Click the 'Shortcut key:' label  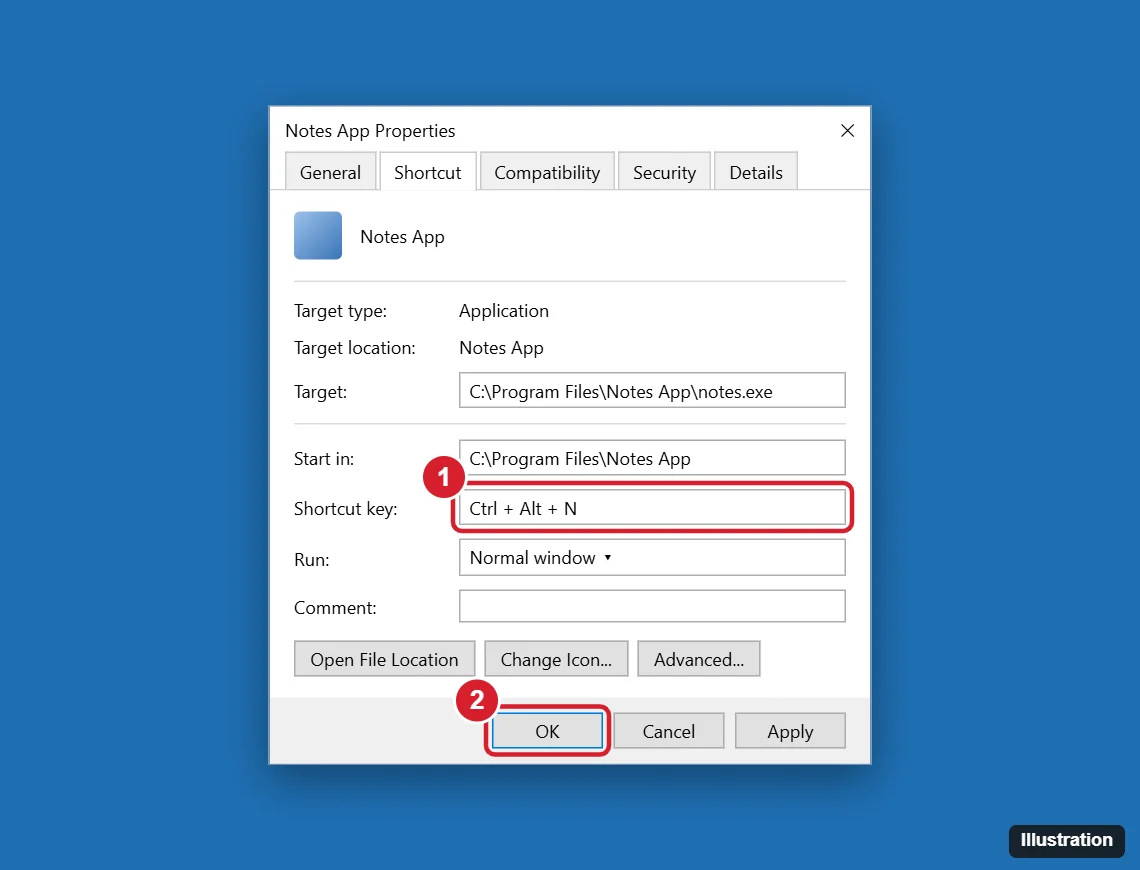coord(345,509)
